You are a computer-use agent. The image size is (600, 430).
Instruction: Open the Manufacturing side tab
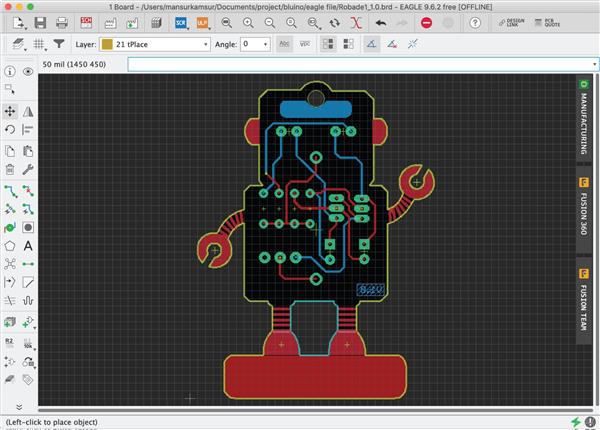[x=583, y=118]
